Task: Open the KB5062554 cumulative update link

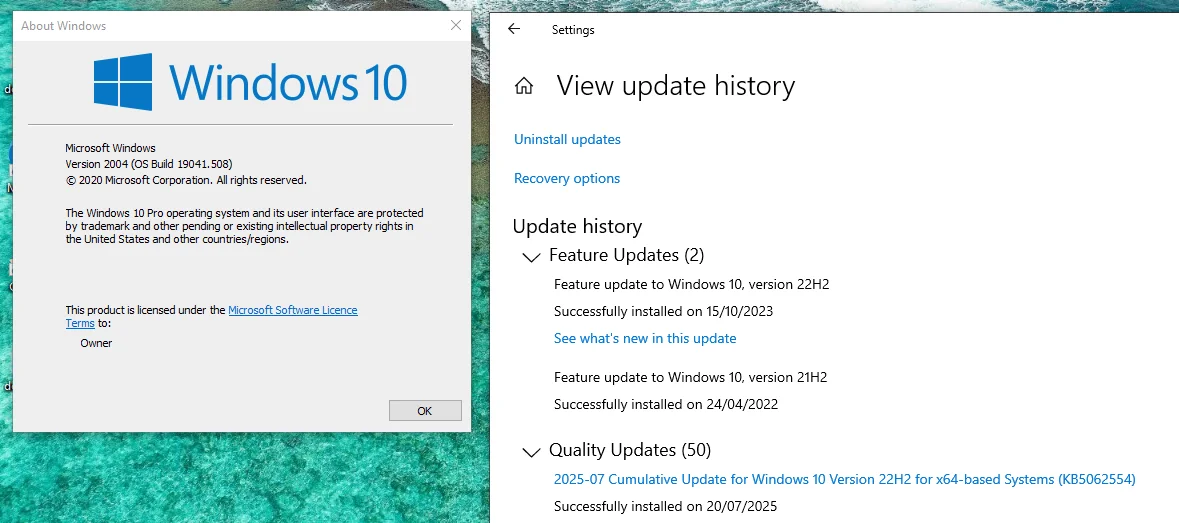Action: (x=844, y=479)
